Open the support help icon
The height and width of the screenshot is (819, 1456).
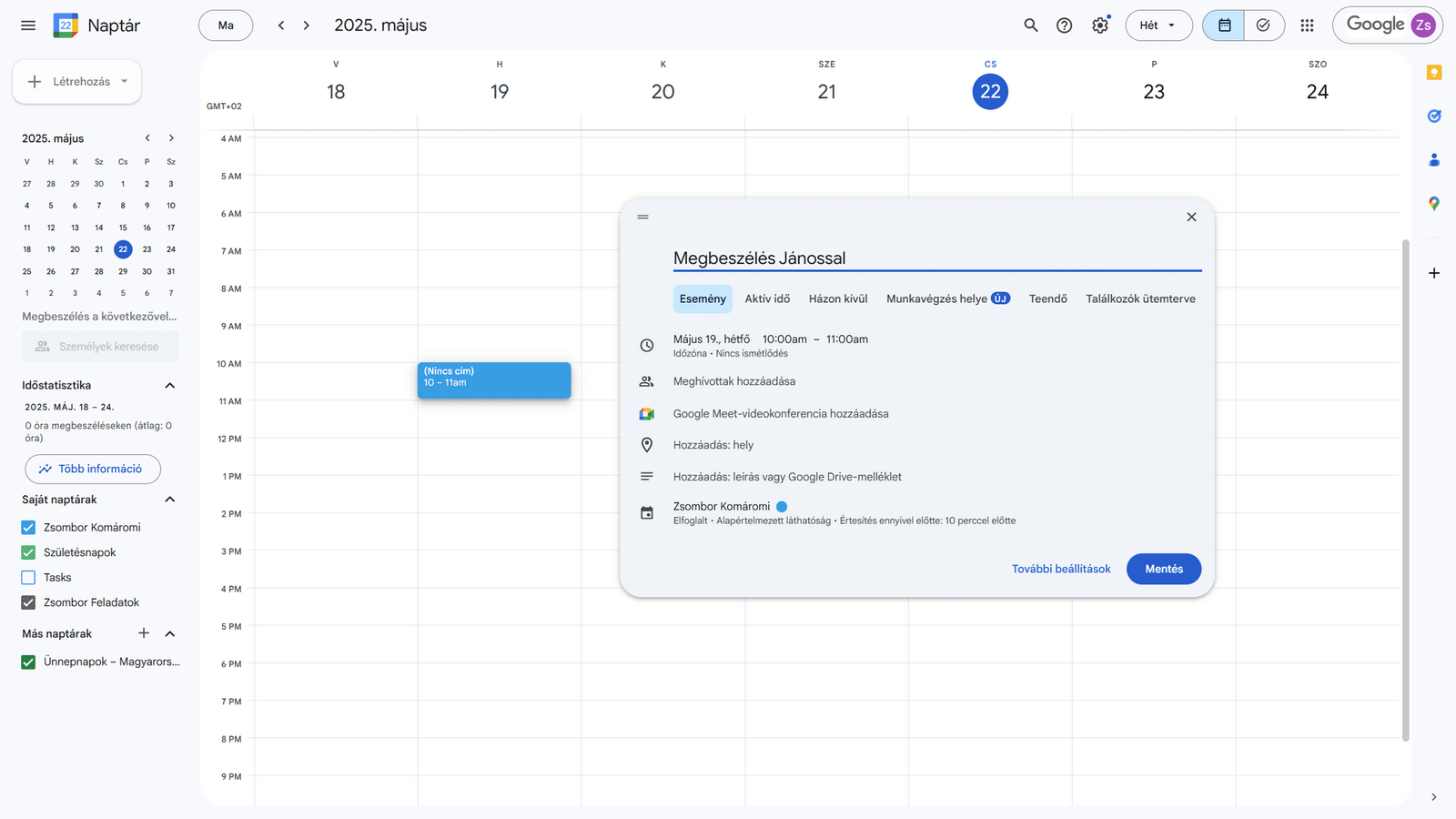tap(1064, 25)
